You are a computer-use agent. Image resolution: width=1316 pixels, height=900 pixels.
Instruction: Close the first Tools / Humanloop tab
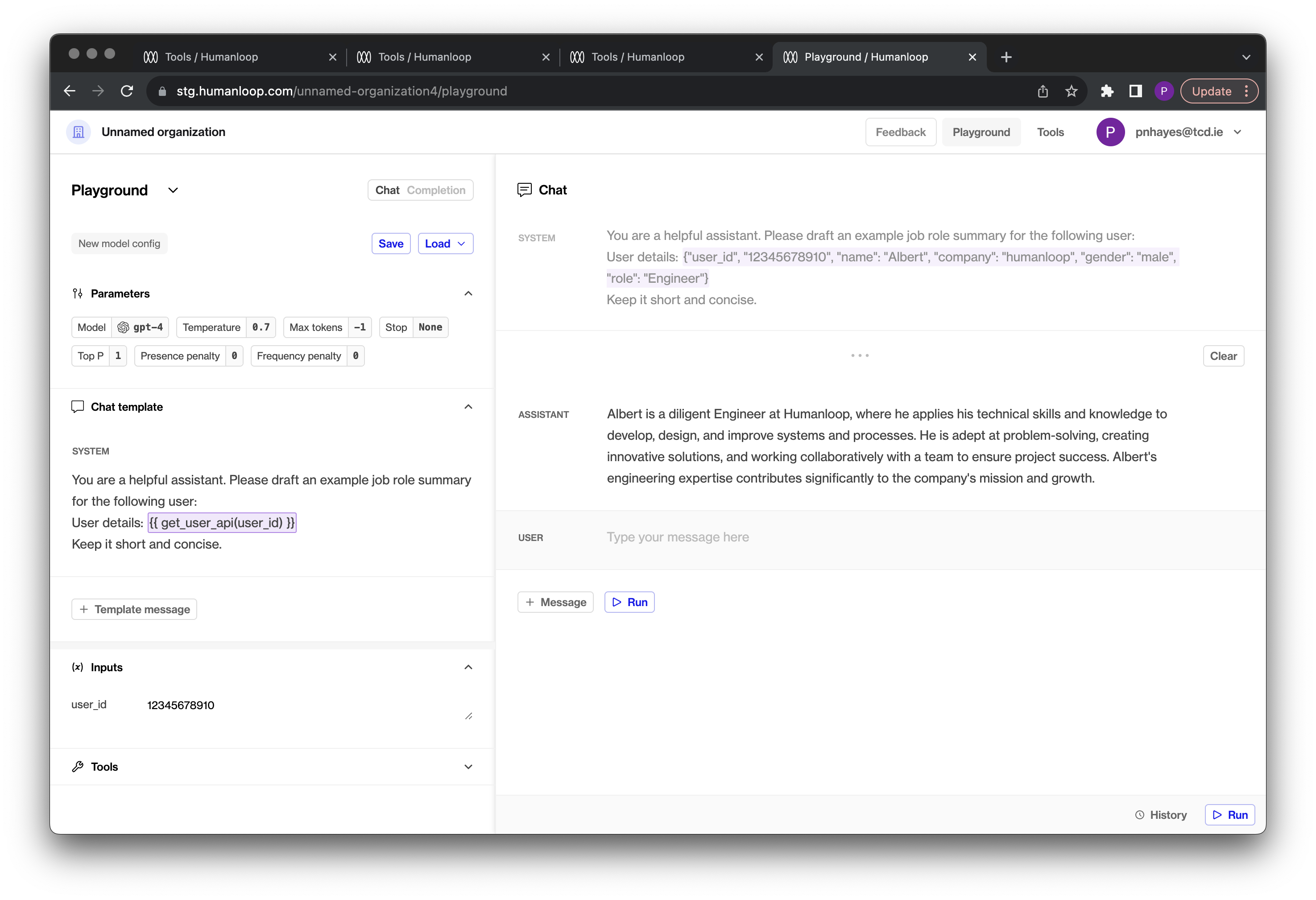333,57
